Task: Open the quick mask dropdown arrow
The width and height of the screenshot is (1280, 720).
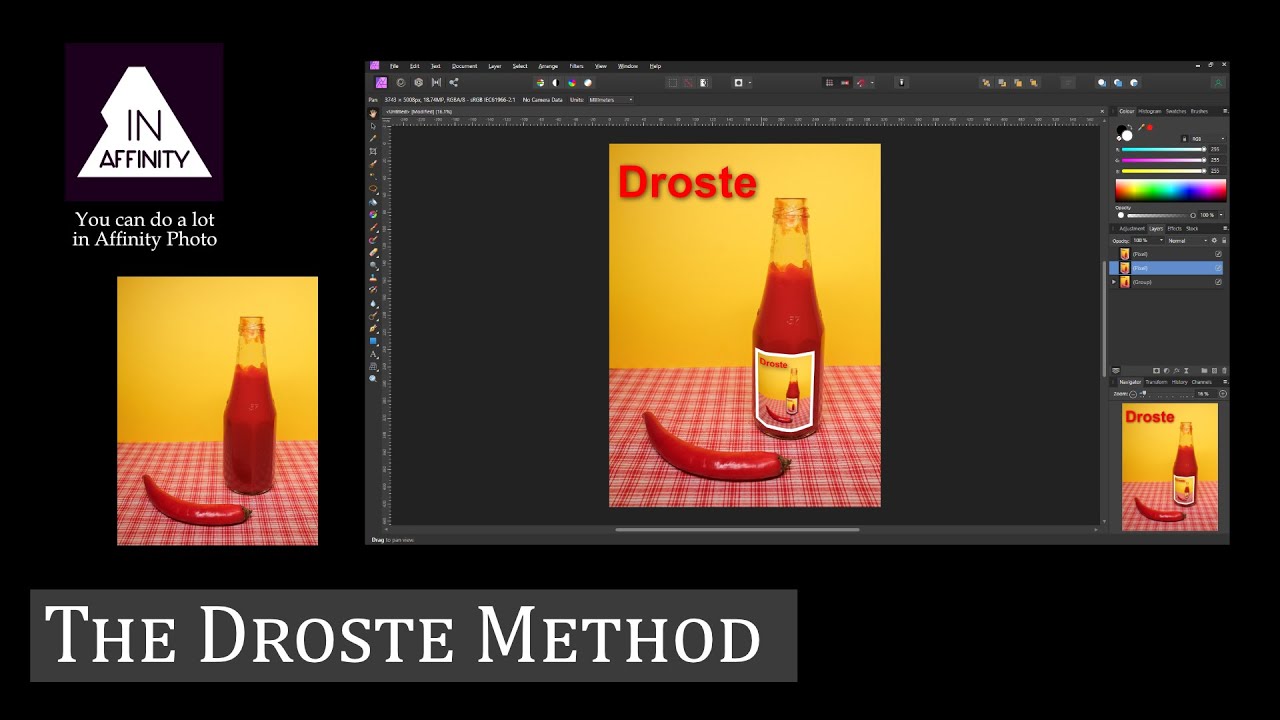Action: click(750, 83)
